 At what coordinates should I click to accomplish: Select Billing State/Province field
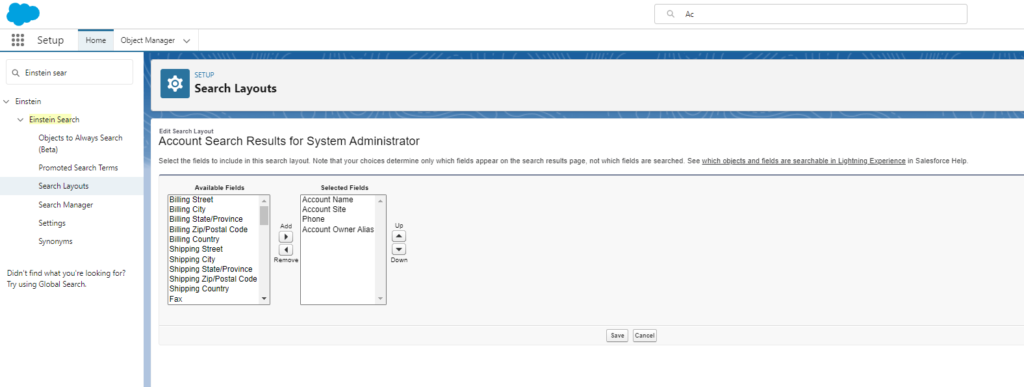click(206, 219)
